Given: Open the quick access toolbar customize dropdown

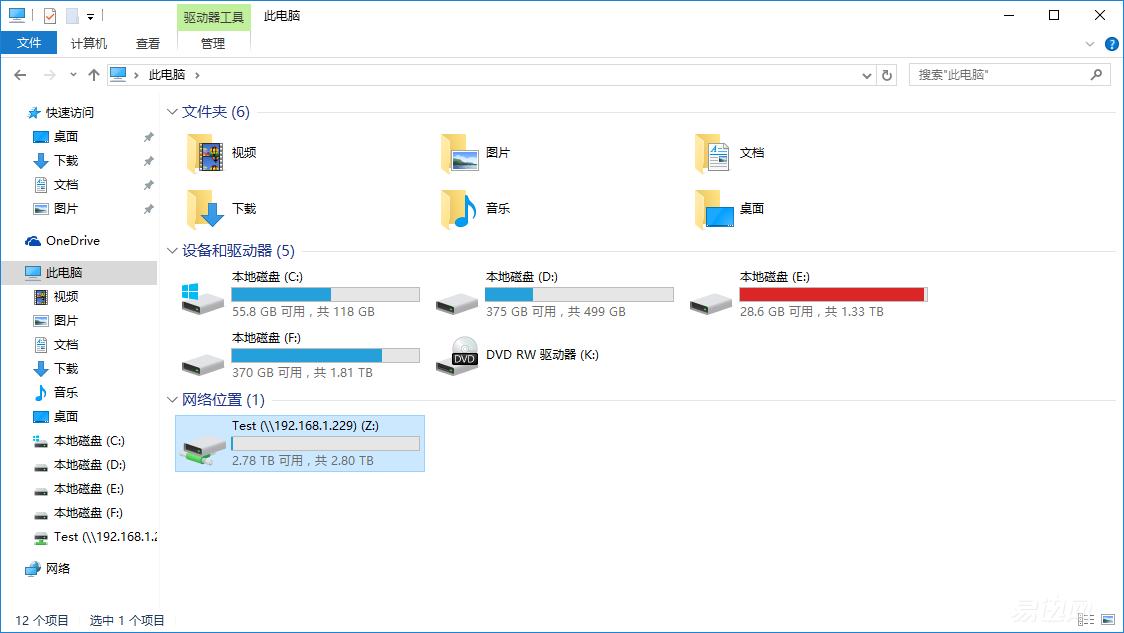Looking at the screenshot, I should tap(90, 16).
